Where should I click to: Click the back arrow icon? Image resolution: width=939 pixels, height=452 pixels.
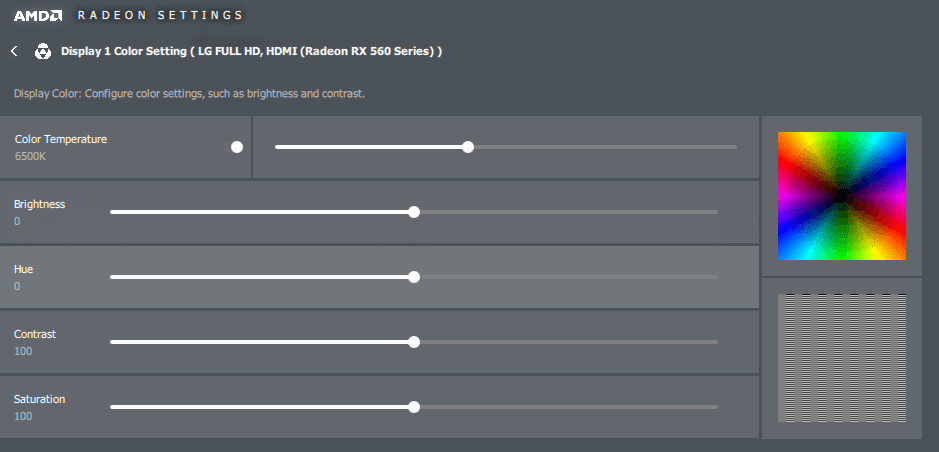coord(14,51)
